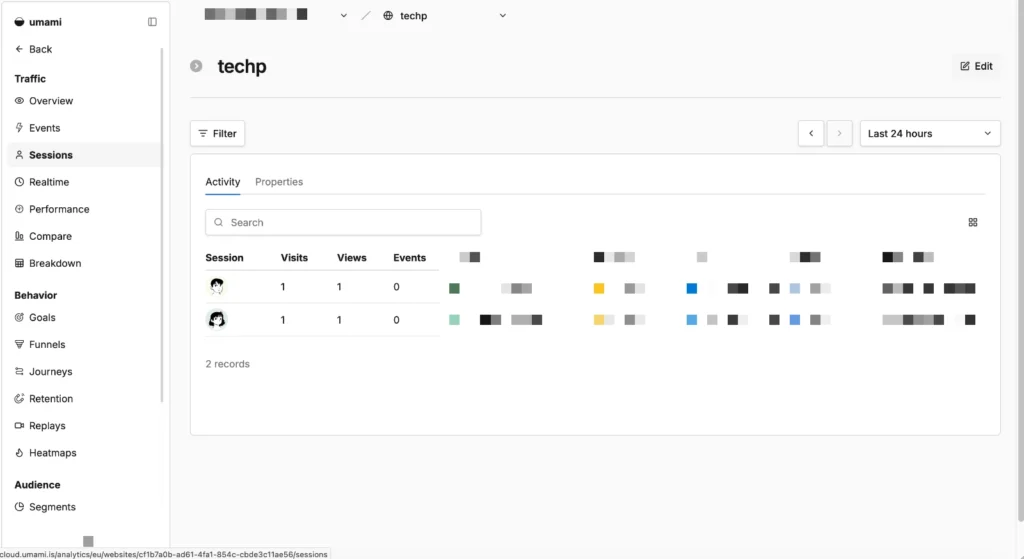Click the umami logo icon
Image resolution: width=1024 pixels, height=559 pixels.
point(19,22)
